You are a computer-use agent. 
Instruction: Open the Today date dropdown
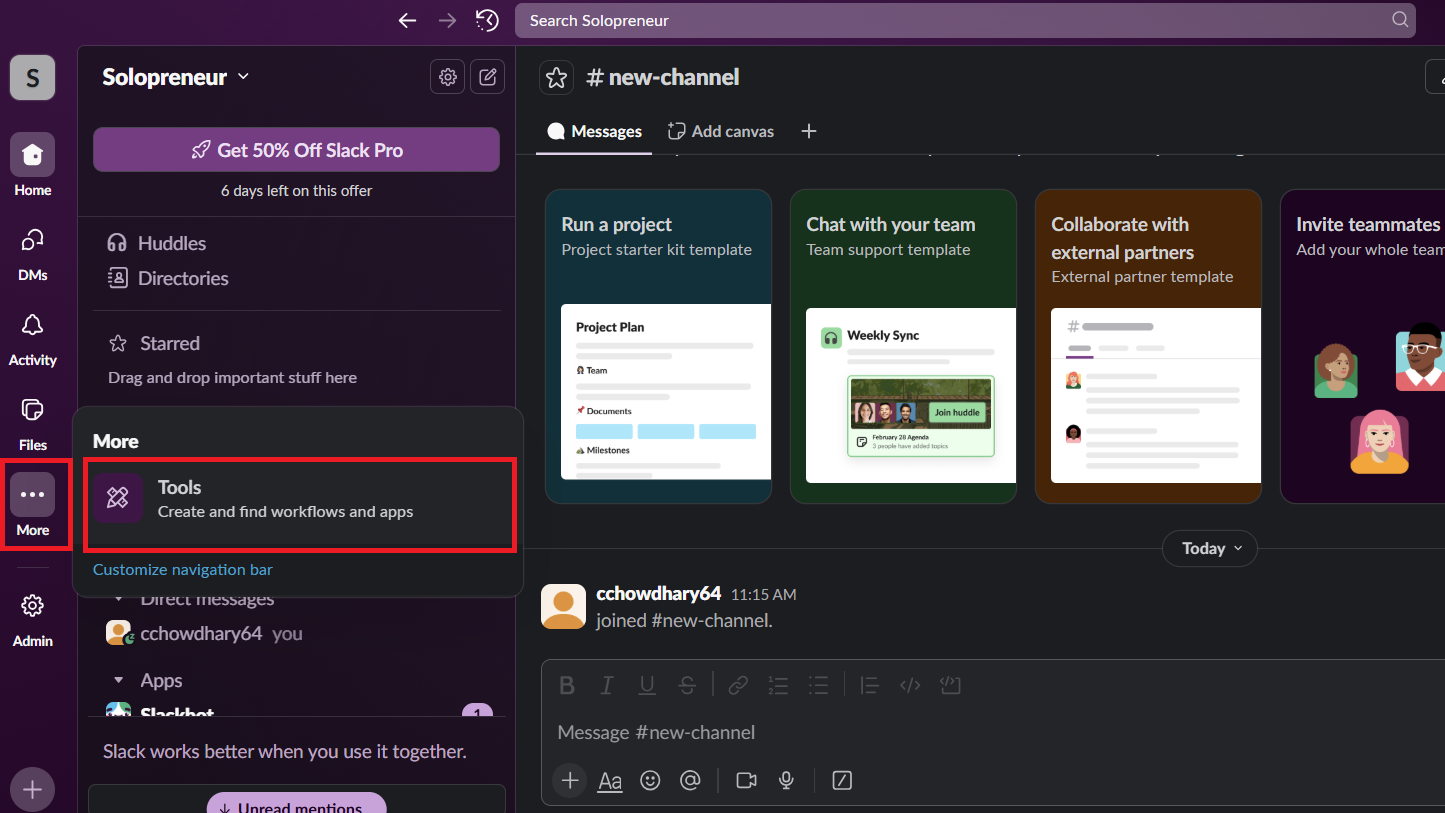1210,548
